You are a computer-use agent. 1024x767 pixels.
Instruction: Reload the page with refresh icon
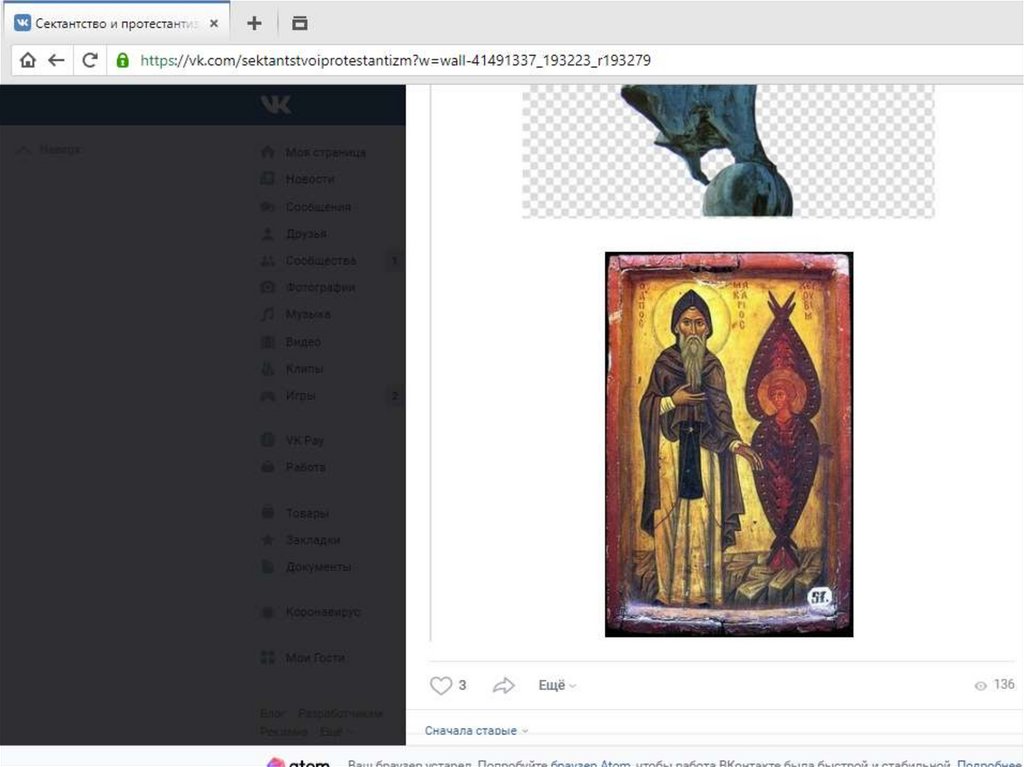[x=89, y=60]
